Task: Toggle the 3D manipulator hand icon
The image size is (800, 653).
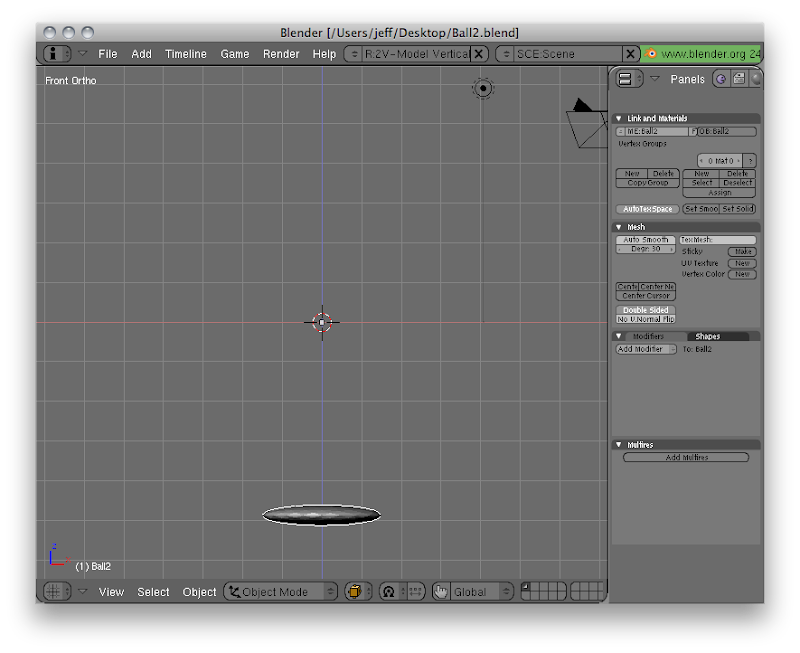Action: pyautogui.click(x=441, y=591)
